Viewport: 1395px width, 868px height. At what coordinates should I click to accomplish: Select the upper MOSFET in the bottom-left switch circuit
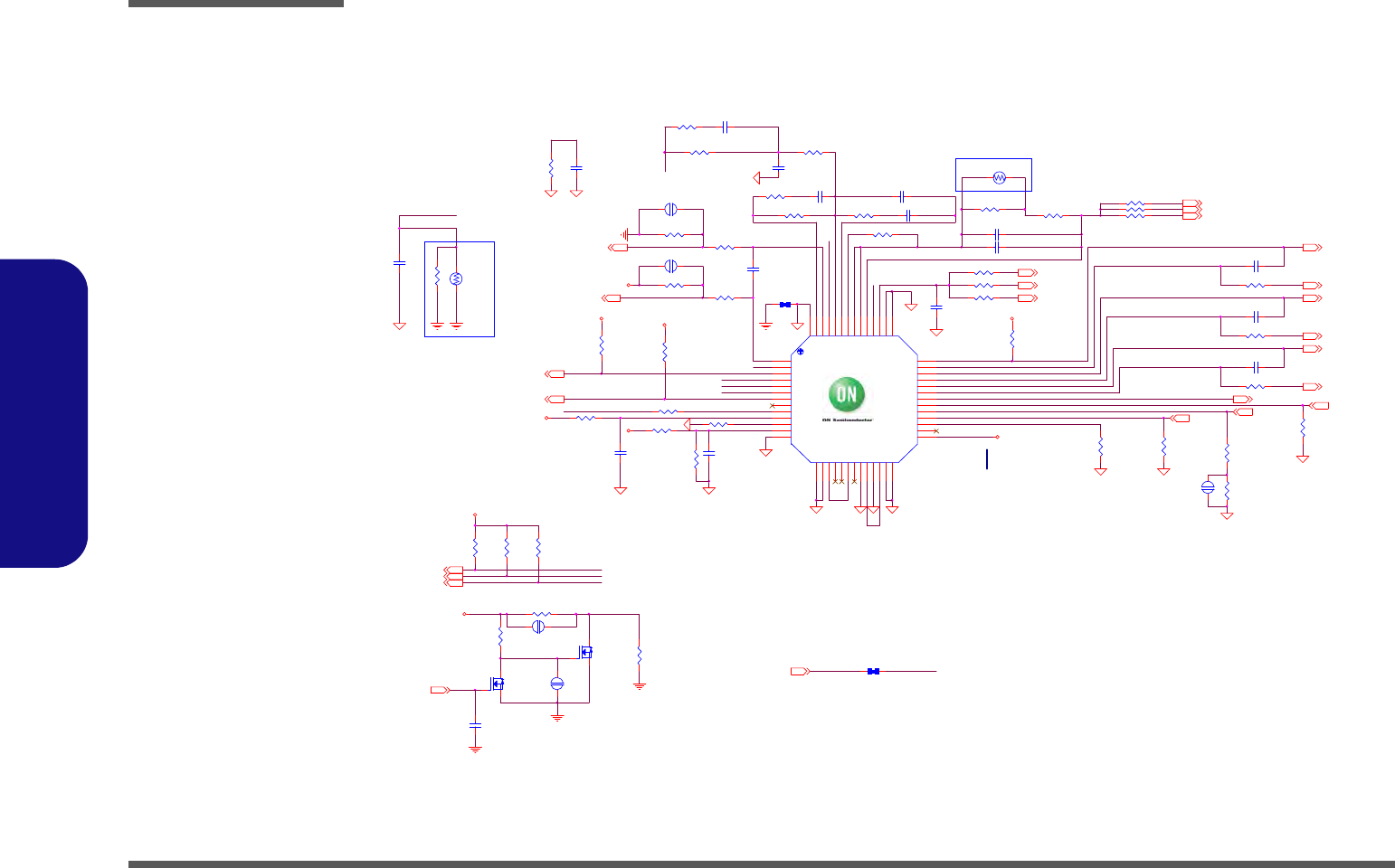(586, 651)
